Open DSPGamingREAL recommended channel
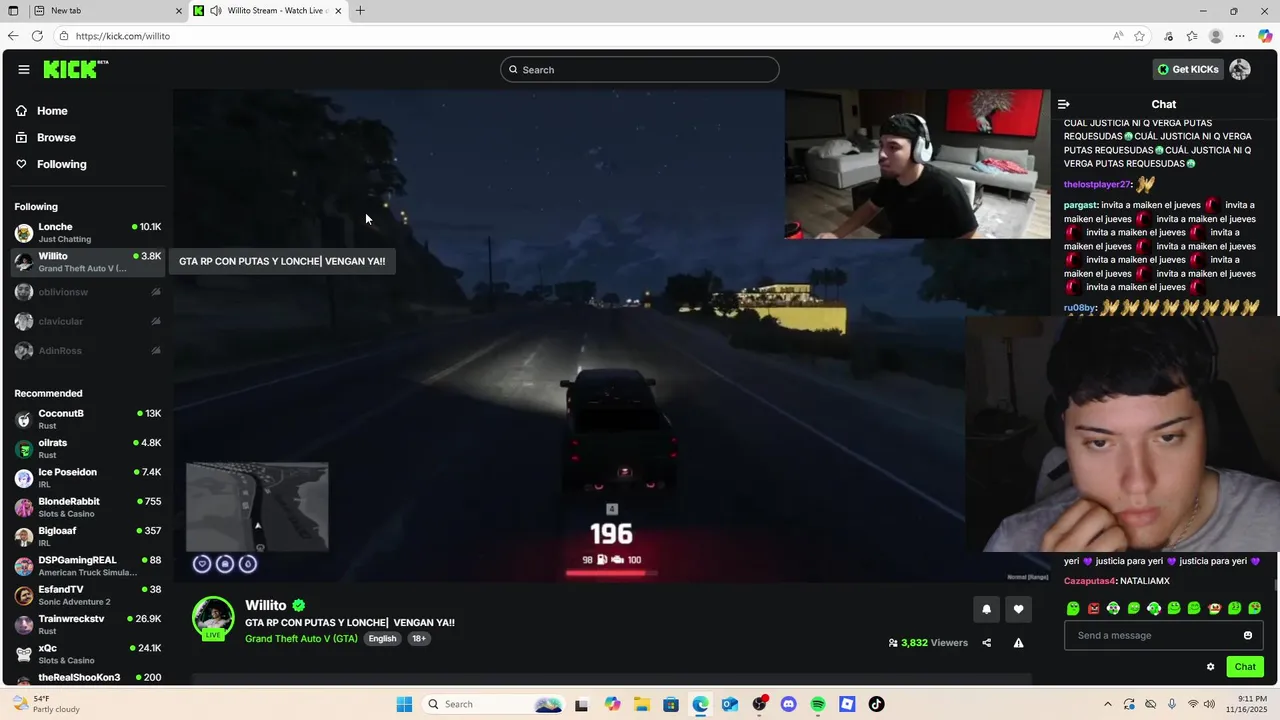This screenshot has width=1280, height=720. pyautogui.click(x=88, y=566)
